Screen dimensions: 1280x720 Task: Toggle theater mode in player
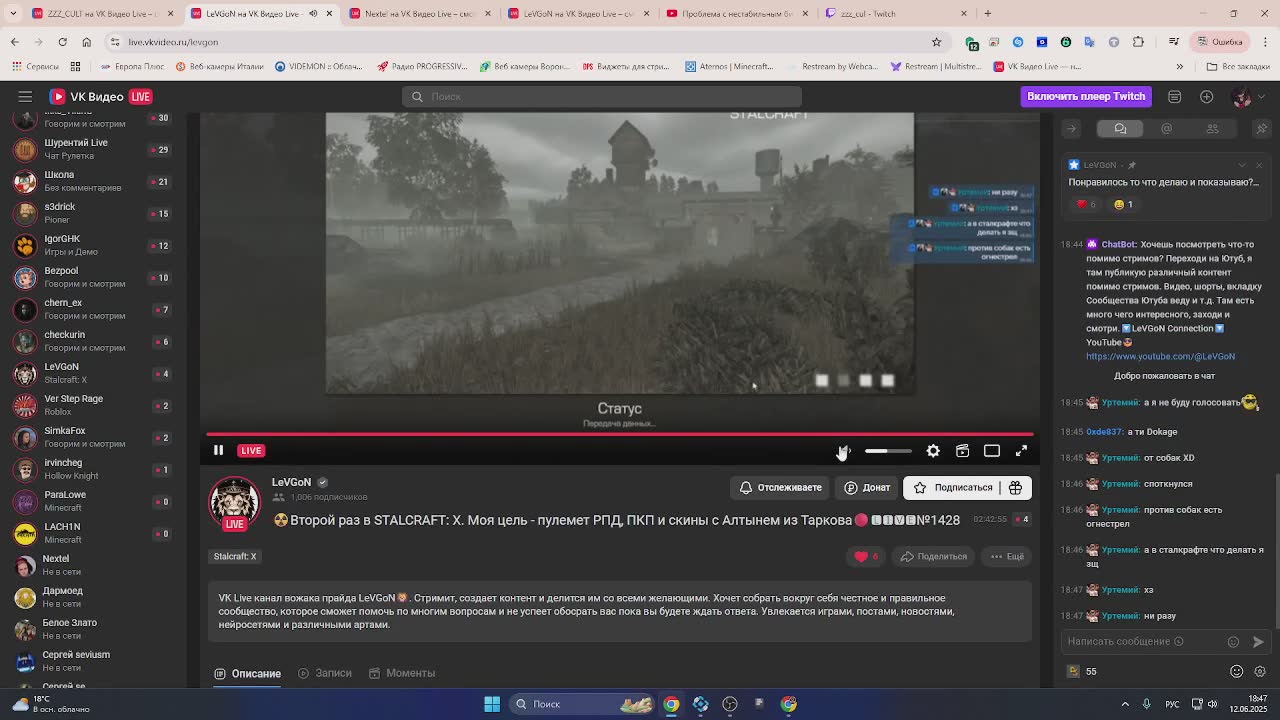992,451
